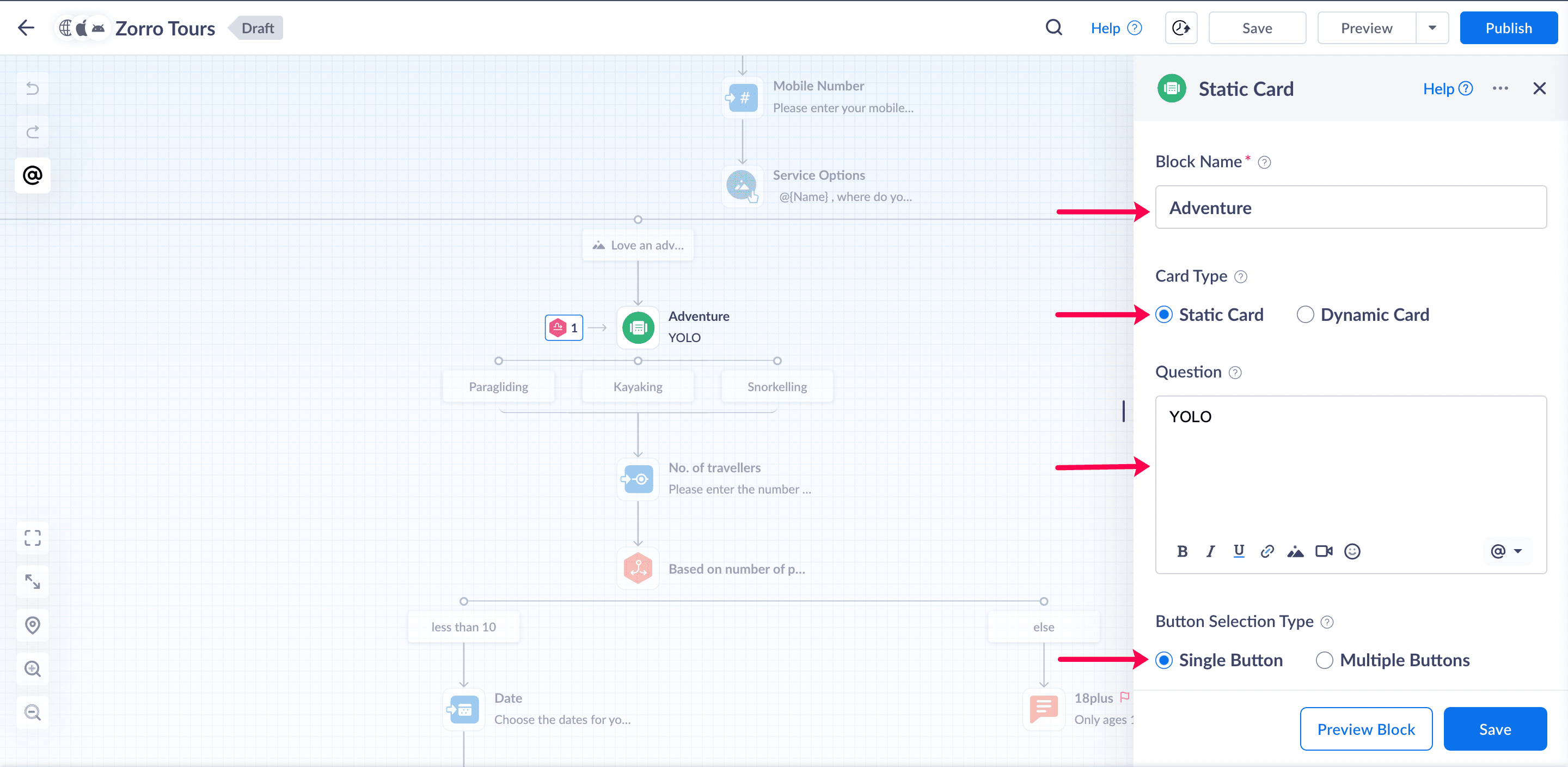This screenshot has width=1568, height=767.
Task: Open the three-dot more options menu
Action: pyautogui.click(x=1500, y=89)
